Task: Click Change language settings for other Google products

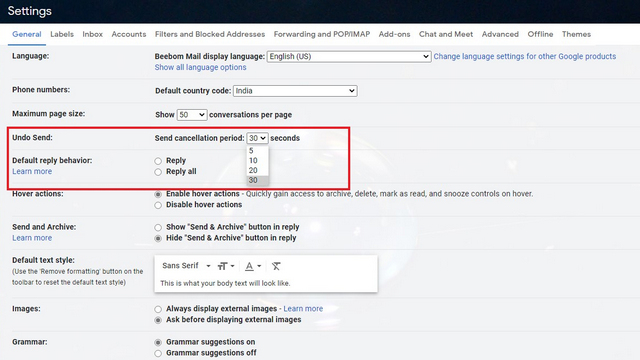Action: tap(524, 56)
